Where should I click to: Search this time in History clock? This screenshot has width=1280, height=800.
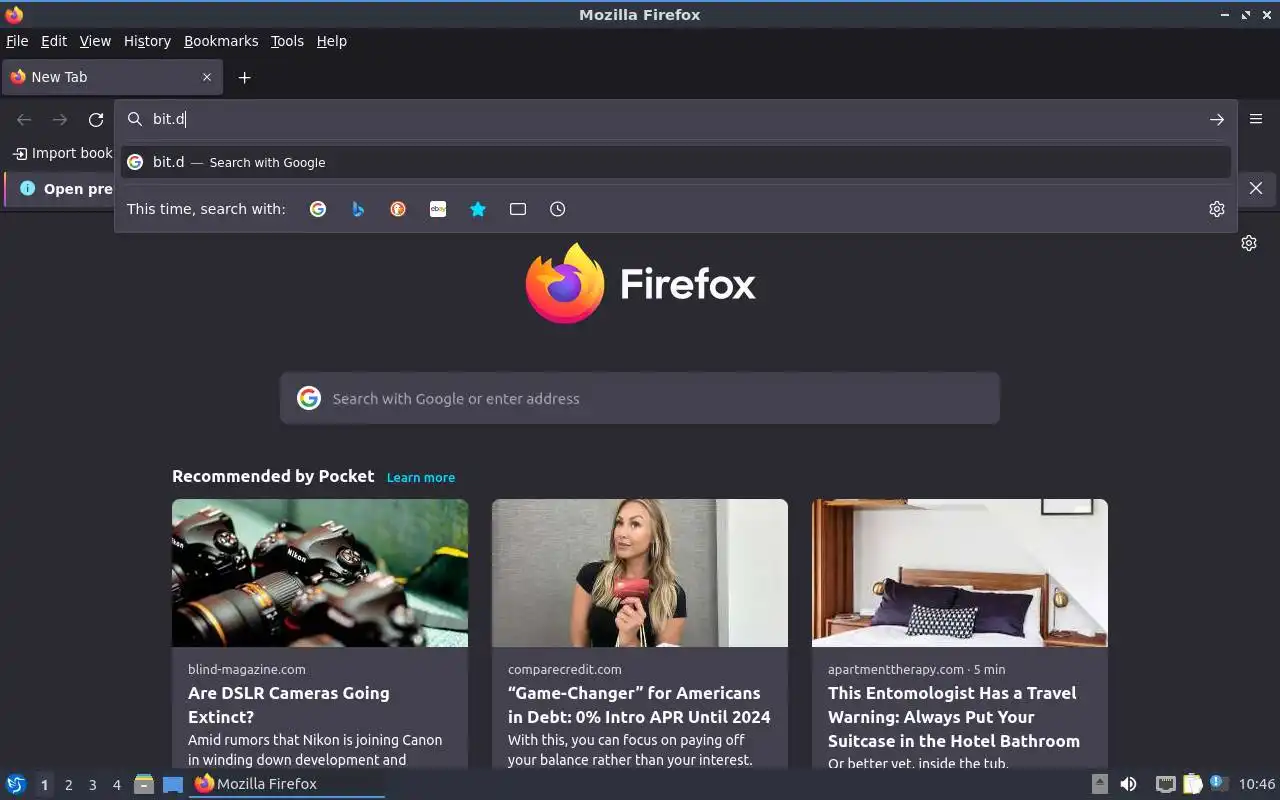(558, 209)
